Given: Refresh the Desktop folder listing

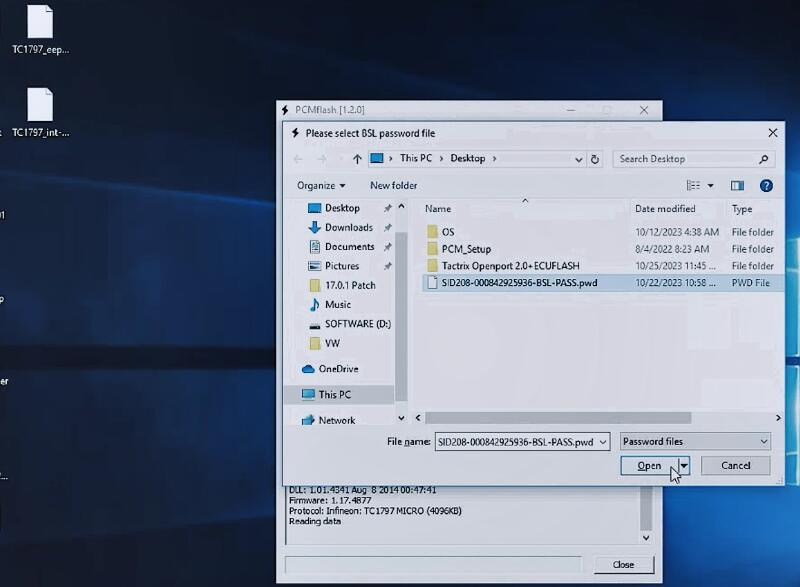Looking at the screenshot, I should pos(595,159).
